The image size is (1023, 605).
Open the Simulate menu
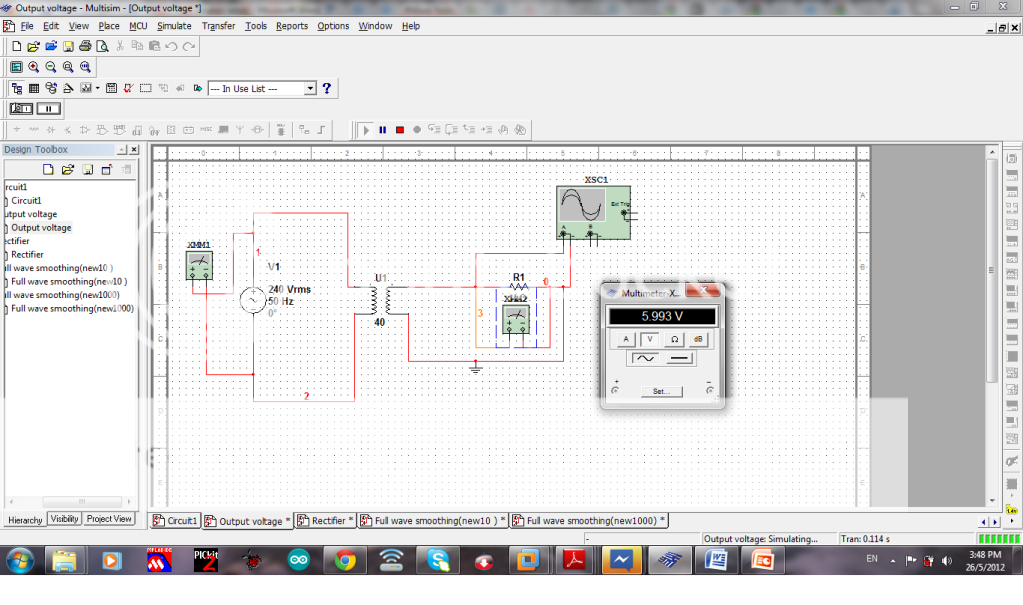click(174, 26)
